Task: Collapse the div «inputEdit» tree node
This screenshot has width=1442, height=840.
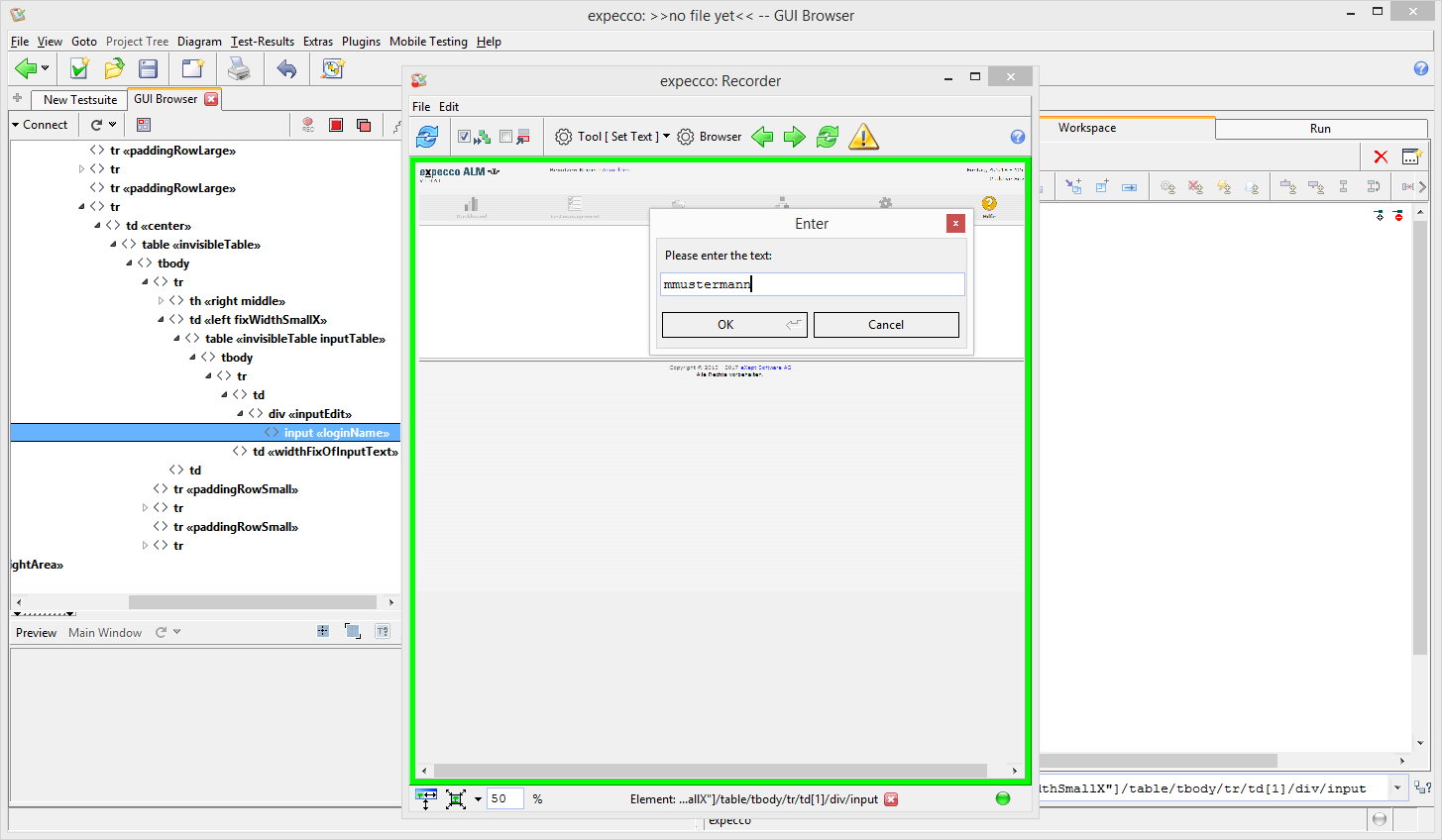Action: pyautogui.click(x=240, y=414)
